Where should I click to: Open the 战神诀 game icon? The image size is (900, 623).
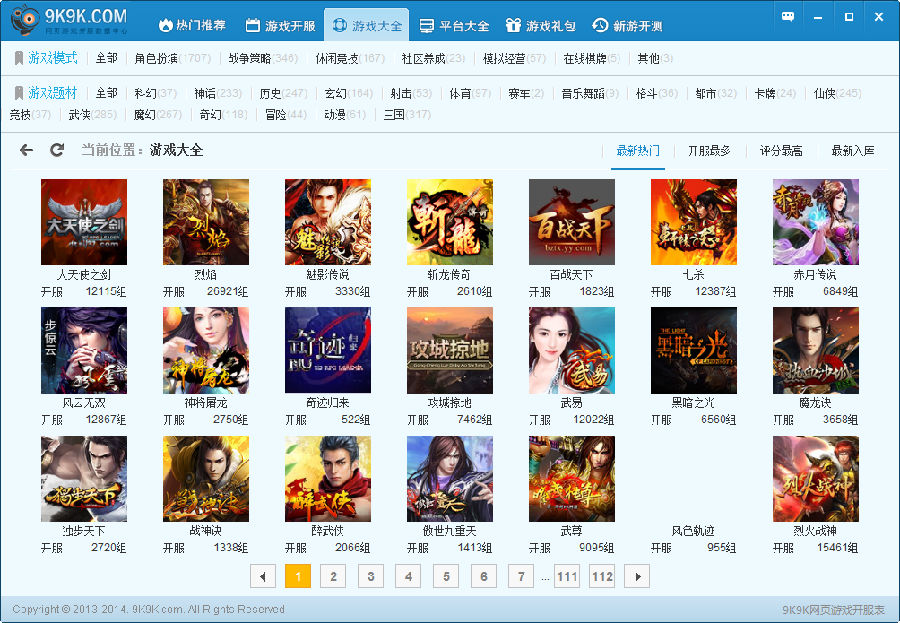(x=206, y=479)
